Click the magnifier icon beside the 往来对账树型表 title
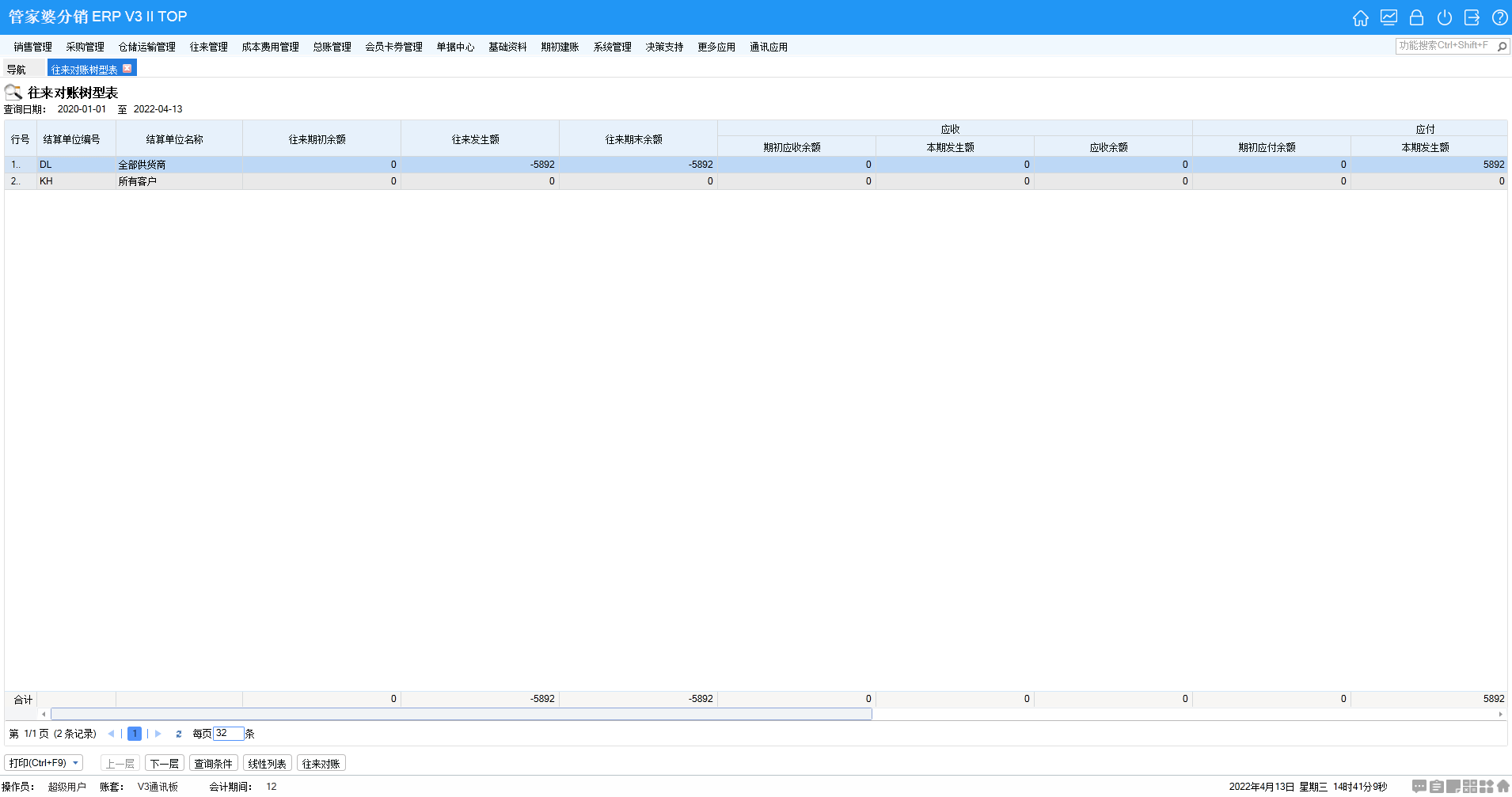 [x=13, y=92]
